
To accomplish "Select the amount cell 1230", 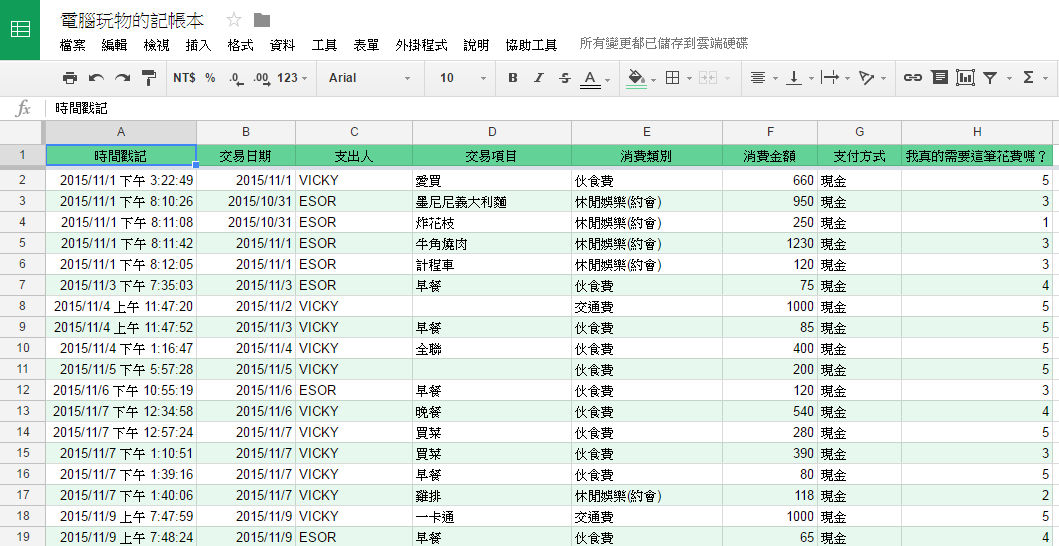I will [770, 243].
